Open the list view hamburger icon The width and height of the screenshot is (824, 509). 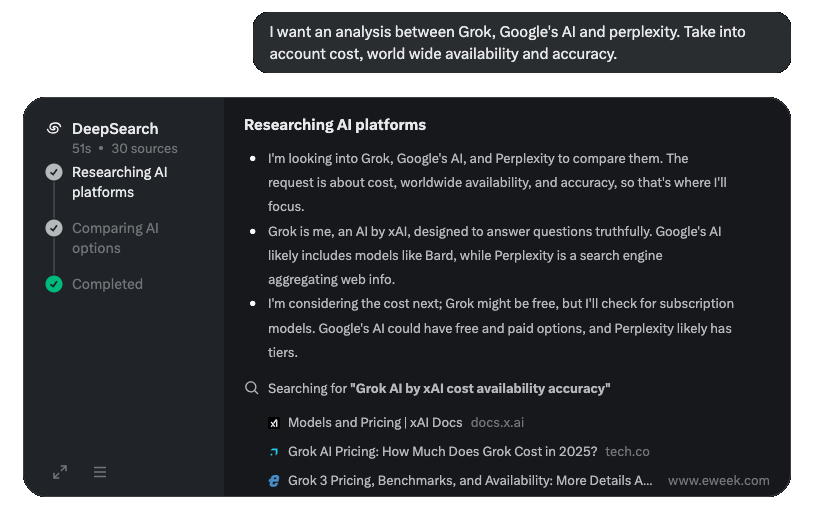click(x=100, y=472)
